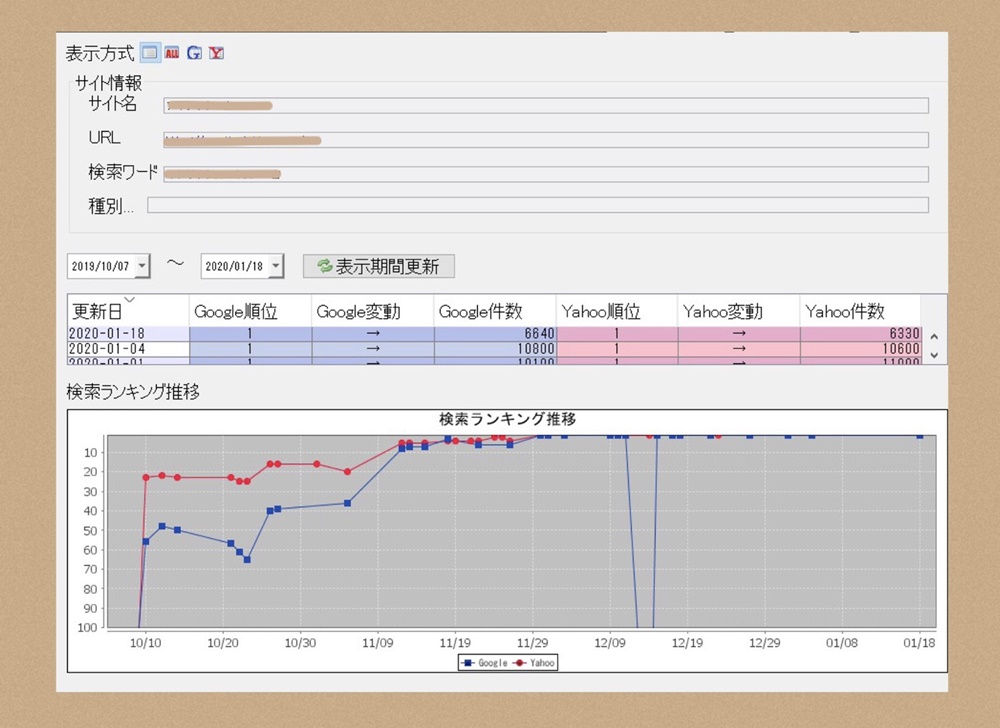The image size is (1000, 728).
Task: Select the table display mode icon
Action: [150, 52]
